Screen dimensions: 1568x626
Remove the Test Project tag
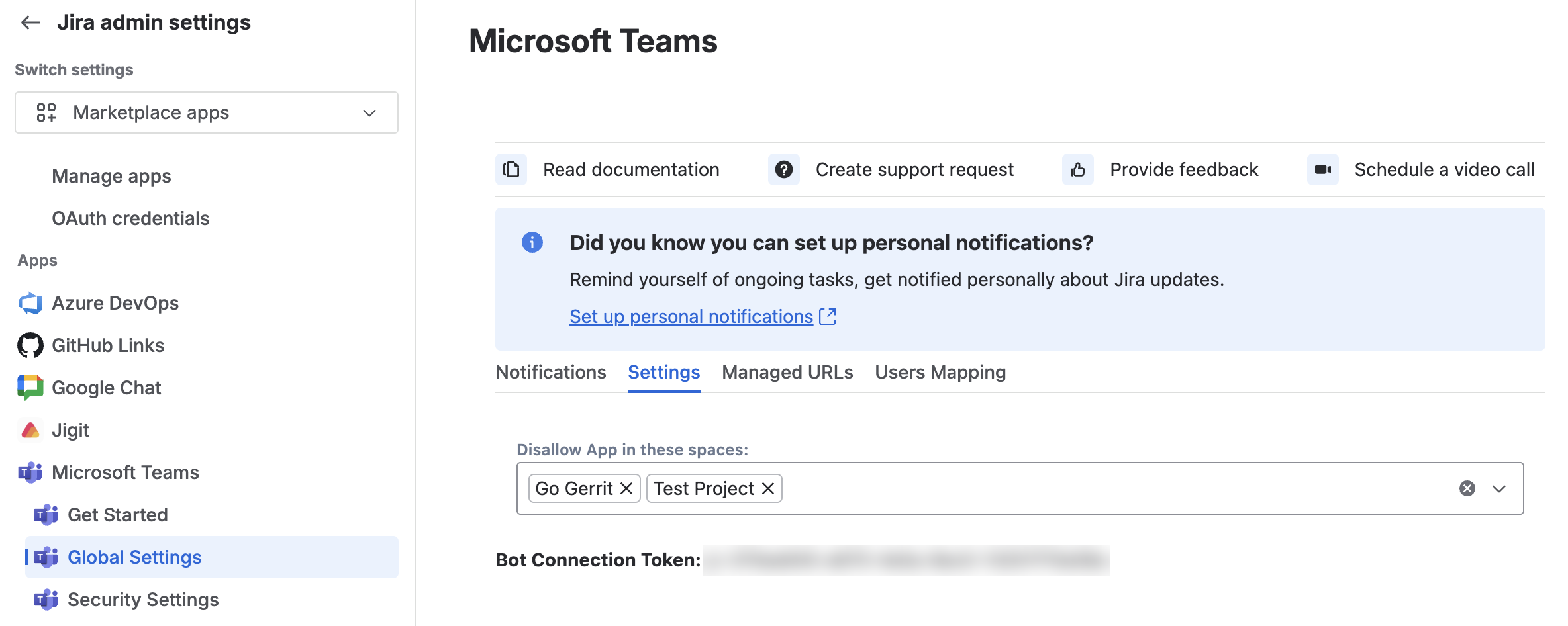click(768, 488)
